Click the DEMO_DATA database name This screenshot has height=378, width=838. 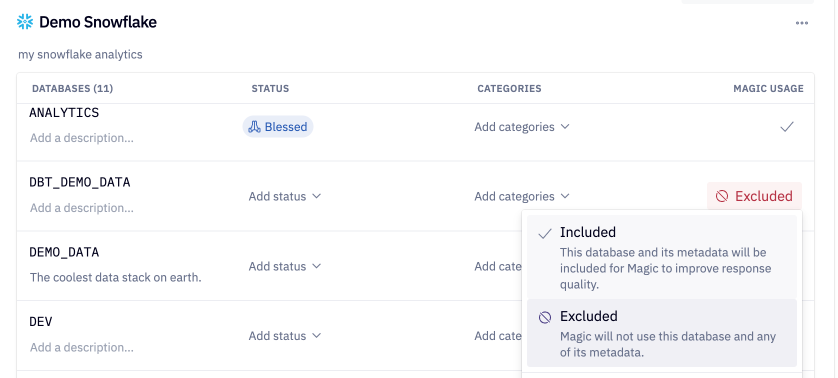click(x=64, y=252)
